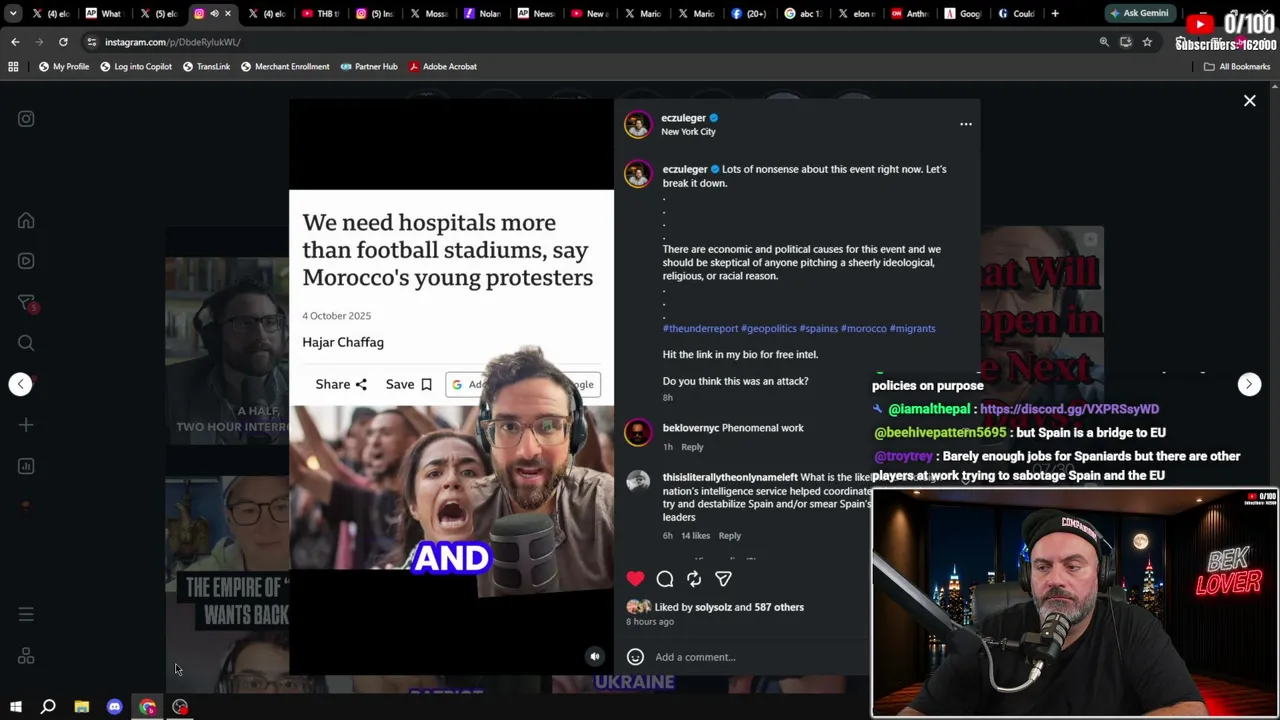The width and height of the screenshot is (1280, 720).
Task: Open the #geopolitics hashtag
Action: [x=769, y=328]
